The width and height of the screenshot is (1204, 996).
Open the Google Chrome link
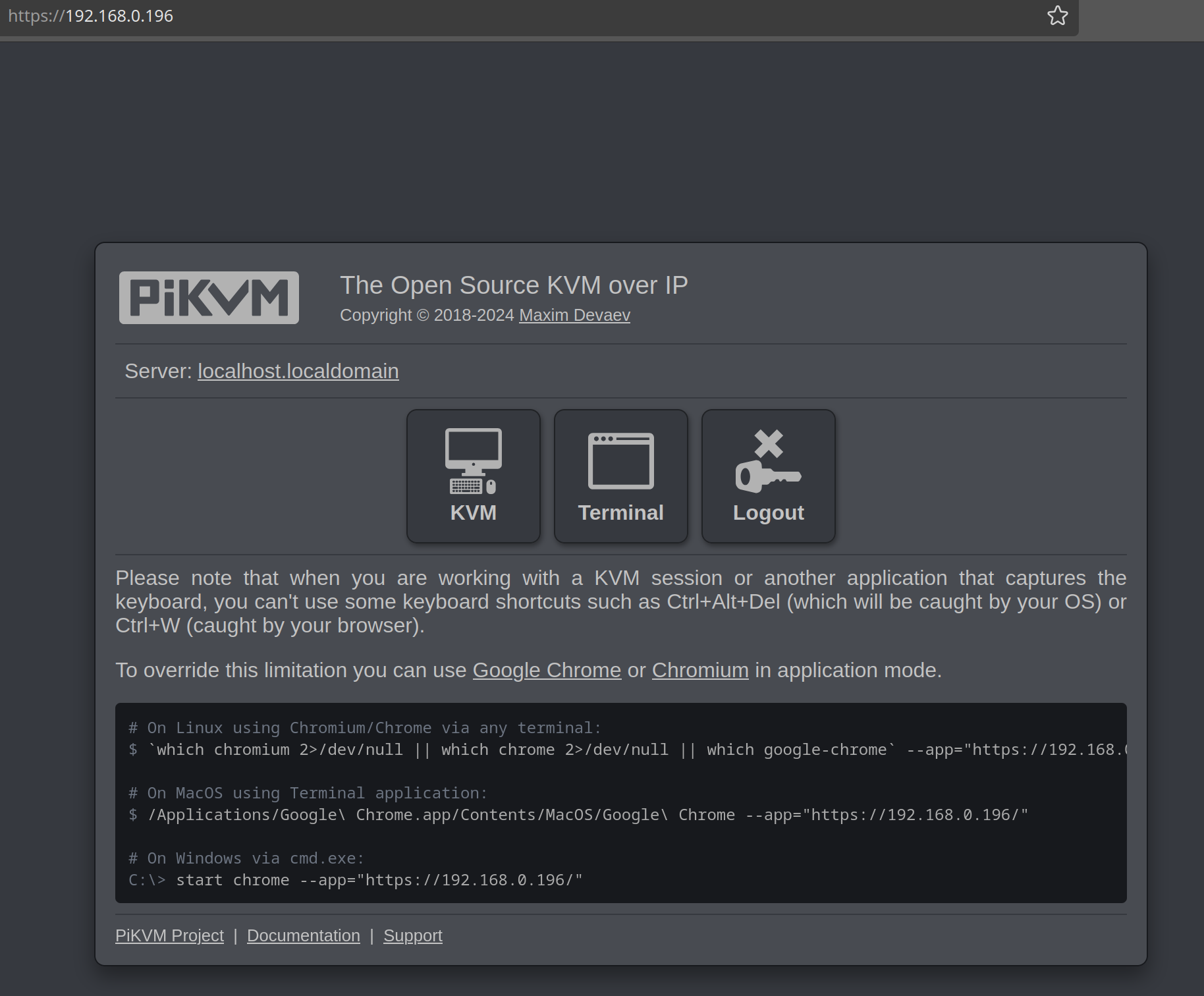547,671
